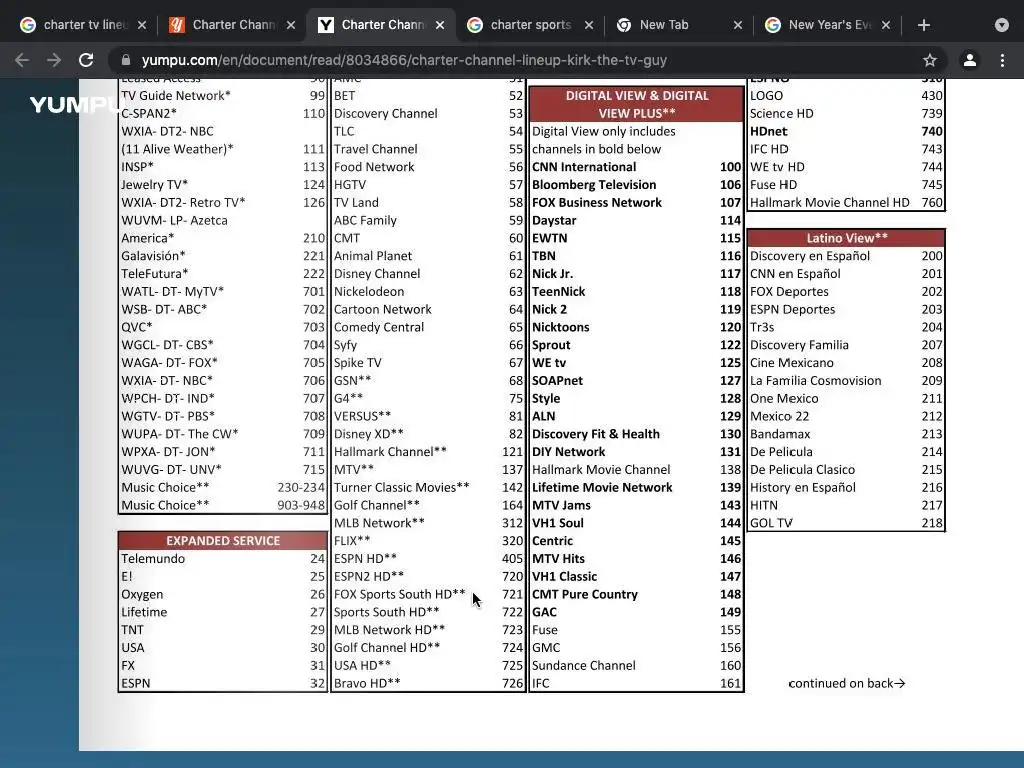Image resolution: width=1024 pixels, height=768 pixels.
Task: Click the yumpu.com address bar URL
Action: pyautogui.click(x=404, y=60)
